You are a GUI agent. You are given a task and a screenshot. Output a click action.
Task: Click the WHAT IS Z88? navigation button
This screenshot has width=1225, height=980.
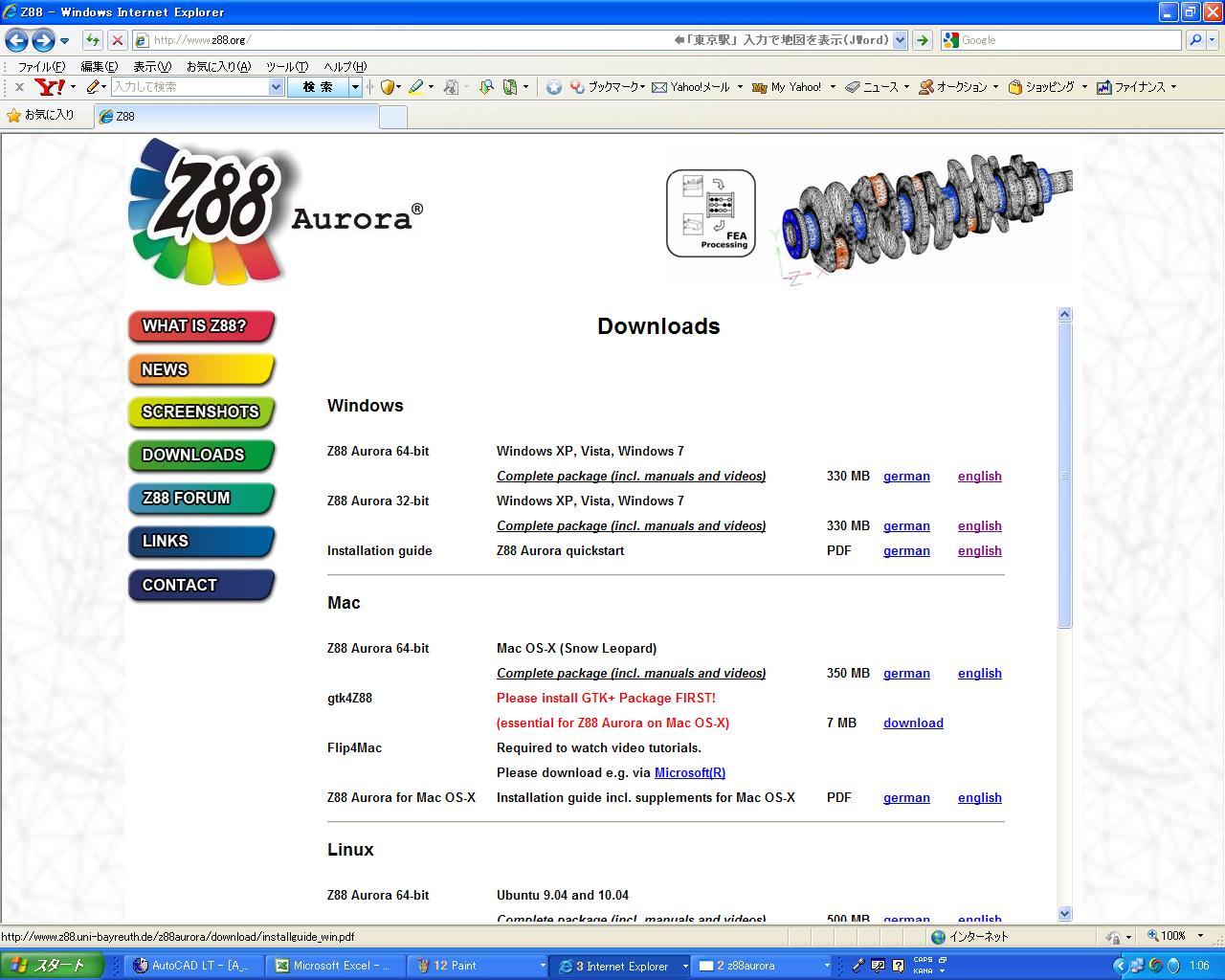(x=201, y=326)
